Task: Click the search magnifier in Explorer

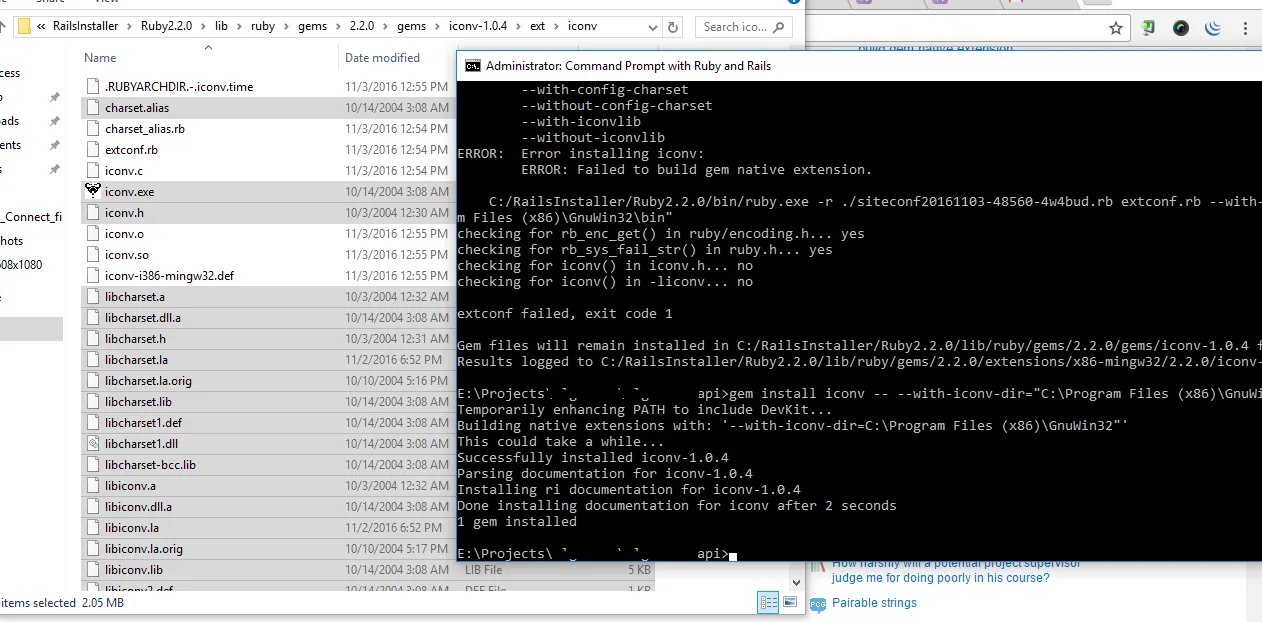Action: pyautogui.click(x=778, y=27)
